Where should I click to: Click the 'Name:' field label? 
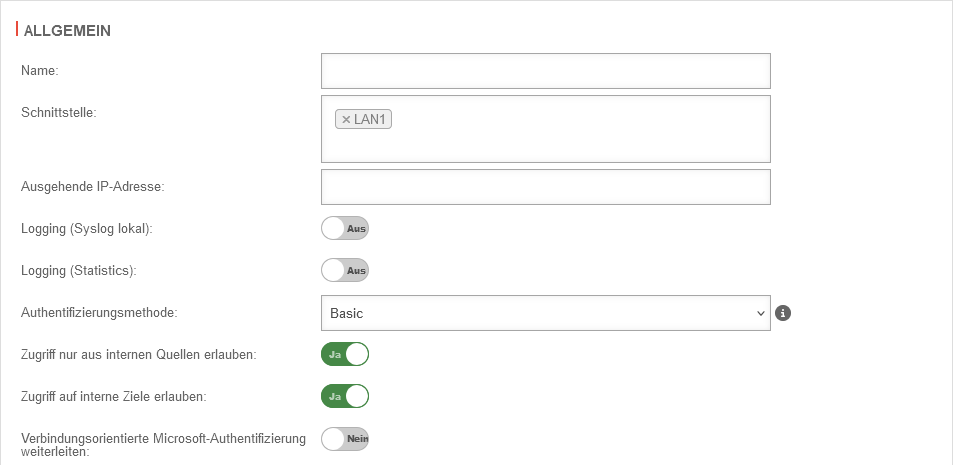40,70
